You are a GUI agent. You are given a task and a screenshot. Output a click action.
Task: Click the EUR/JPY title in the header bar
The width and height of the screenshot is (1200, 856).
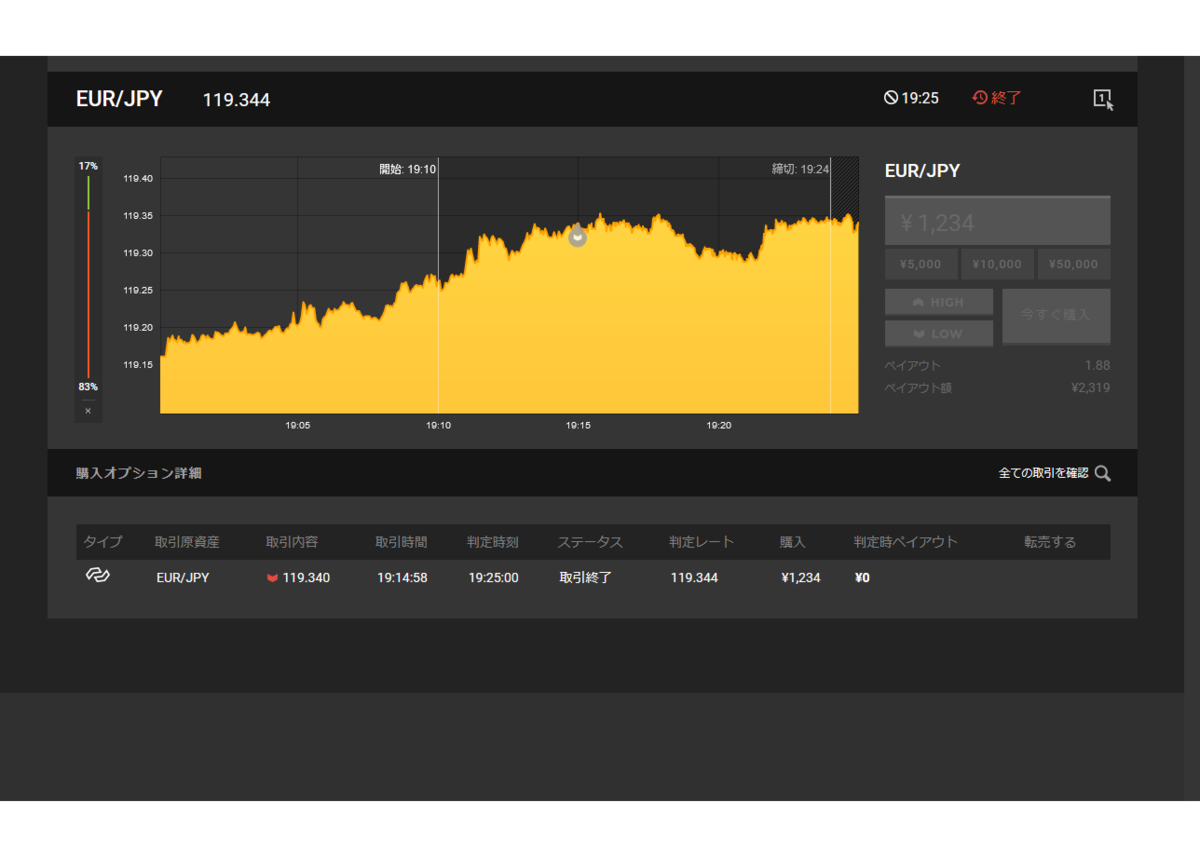119,99
